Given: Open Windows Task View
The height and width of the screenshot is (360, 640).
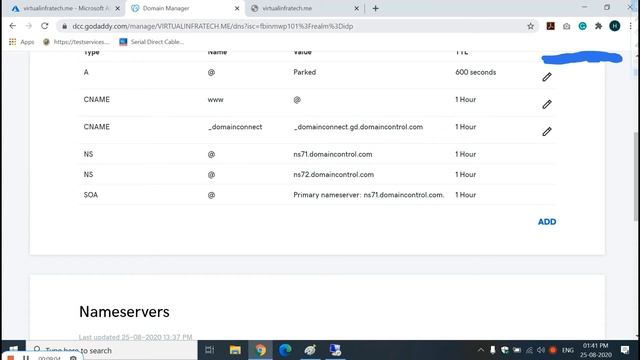Looking at the screenshot, I should pyautogui.click(x=209, y=350).
